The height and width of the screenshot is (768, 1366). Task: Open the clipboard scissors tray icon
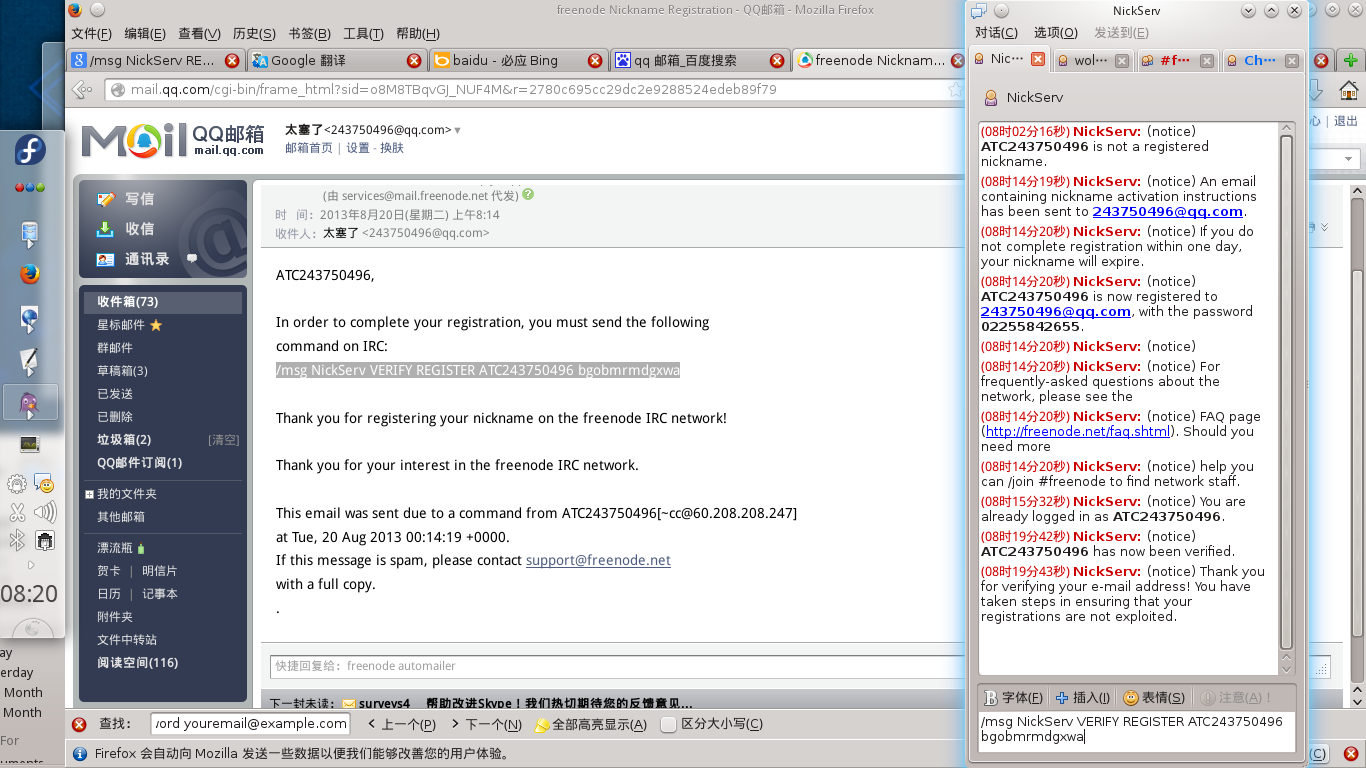coord(17,513)
